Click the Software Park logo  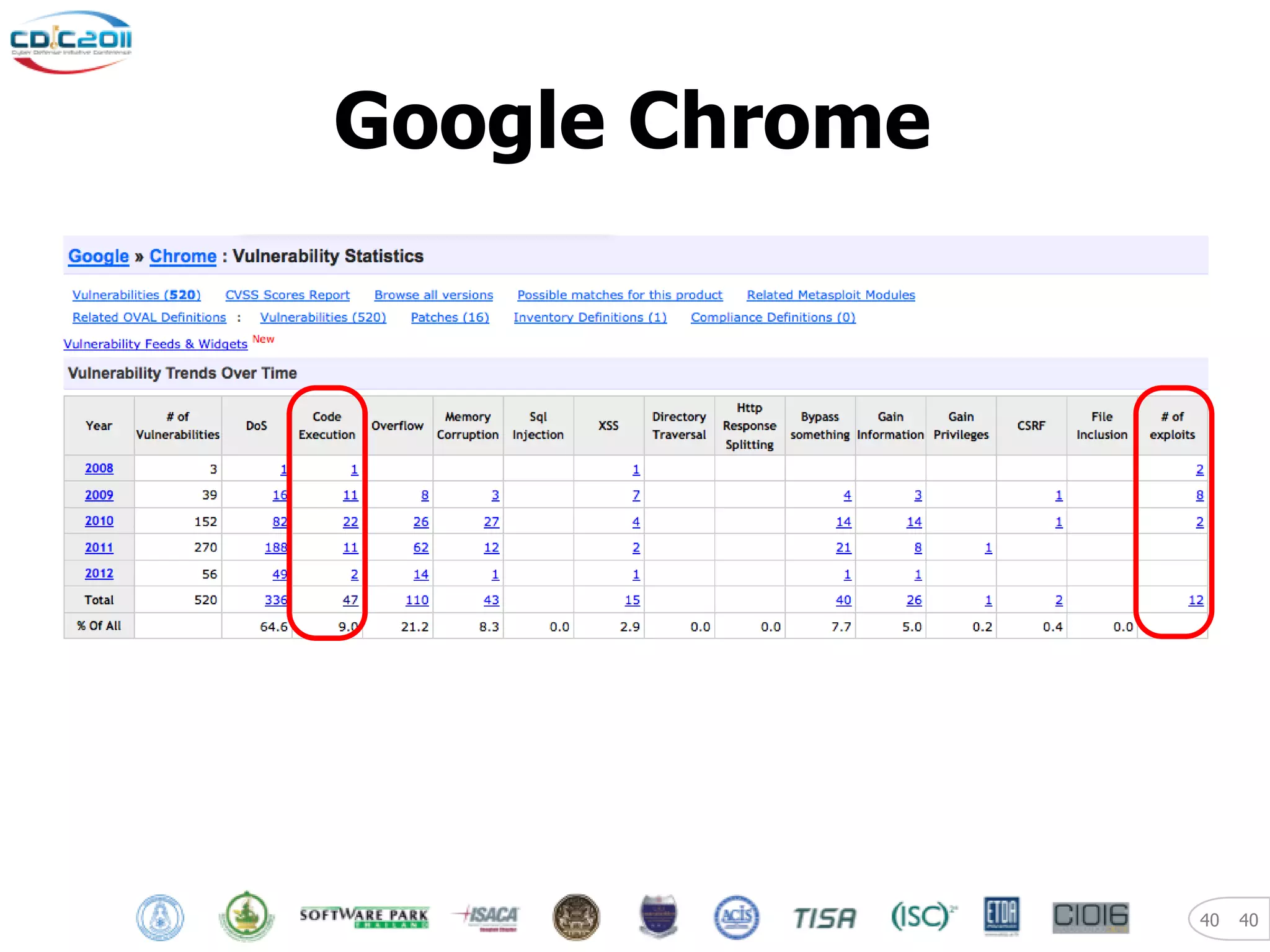pos(364,917)
